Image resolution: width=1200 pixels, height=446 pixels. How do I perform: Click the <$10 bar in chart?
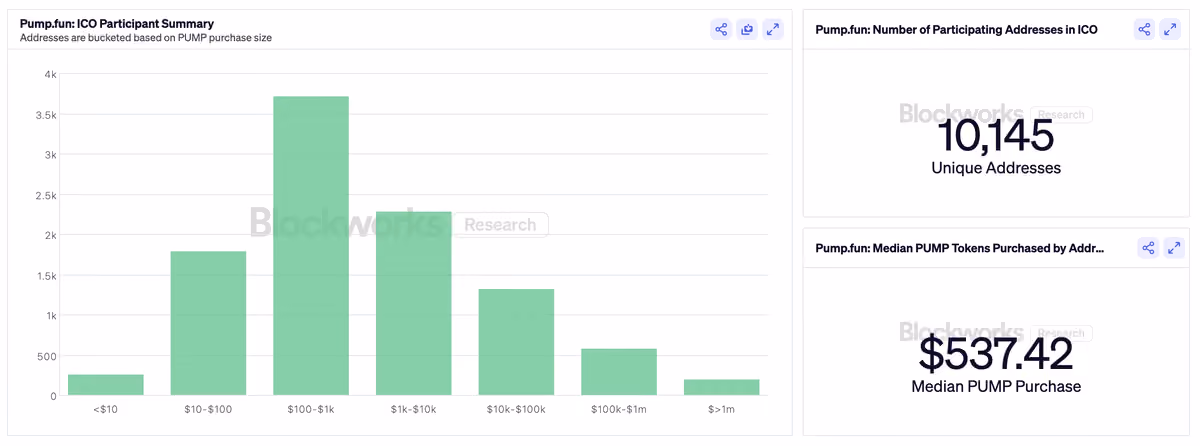point(106,385)
